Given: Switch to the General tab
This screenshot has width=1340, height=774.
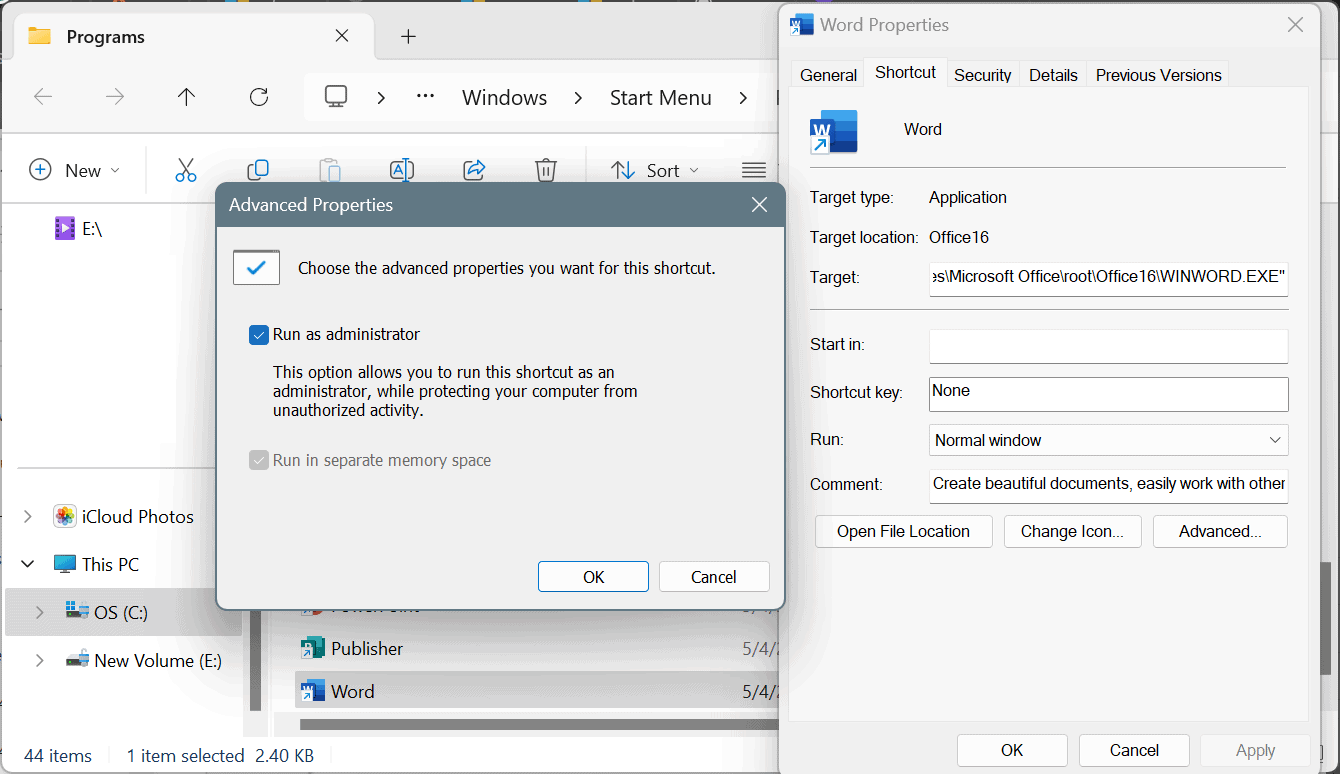Looking at the screenshot, I should click(828, 75).
